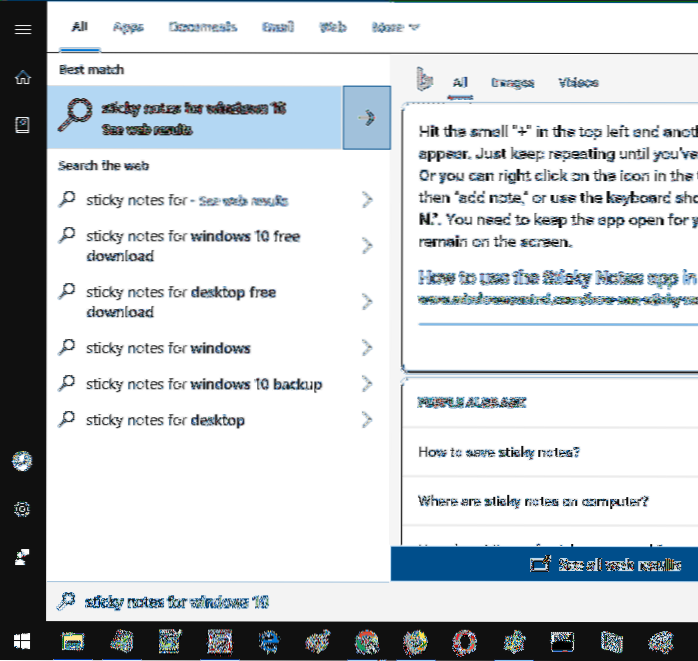Expand arrow for 'sticky notes for desktop' suggestion
The height and width of the screenshot is (661, 698).
click(367, 420)
